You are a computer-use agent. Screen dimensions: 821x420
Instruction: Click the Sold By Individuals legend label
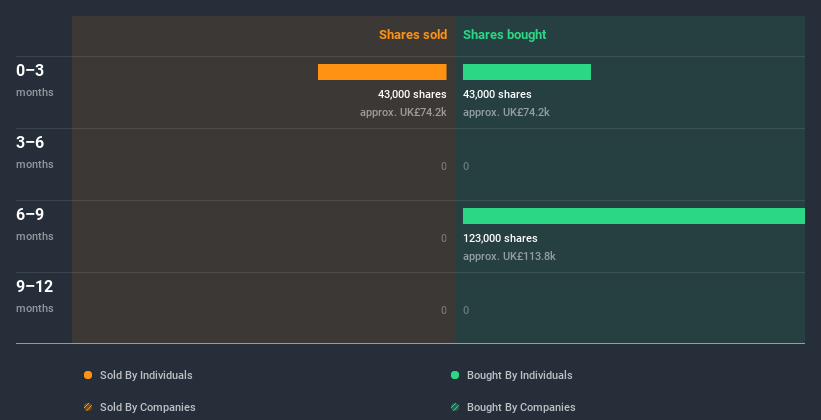click(146, 375)
